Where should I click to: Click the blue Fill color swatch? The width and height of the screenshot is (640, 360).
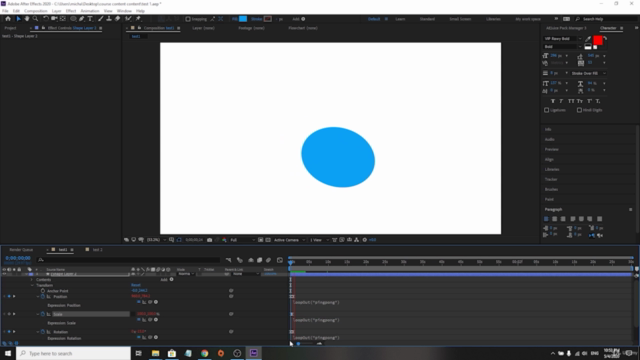243,19
